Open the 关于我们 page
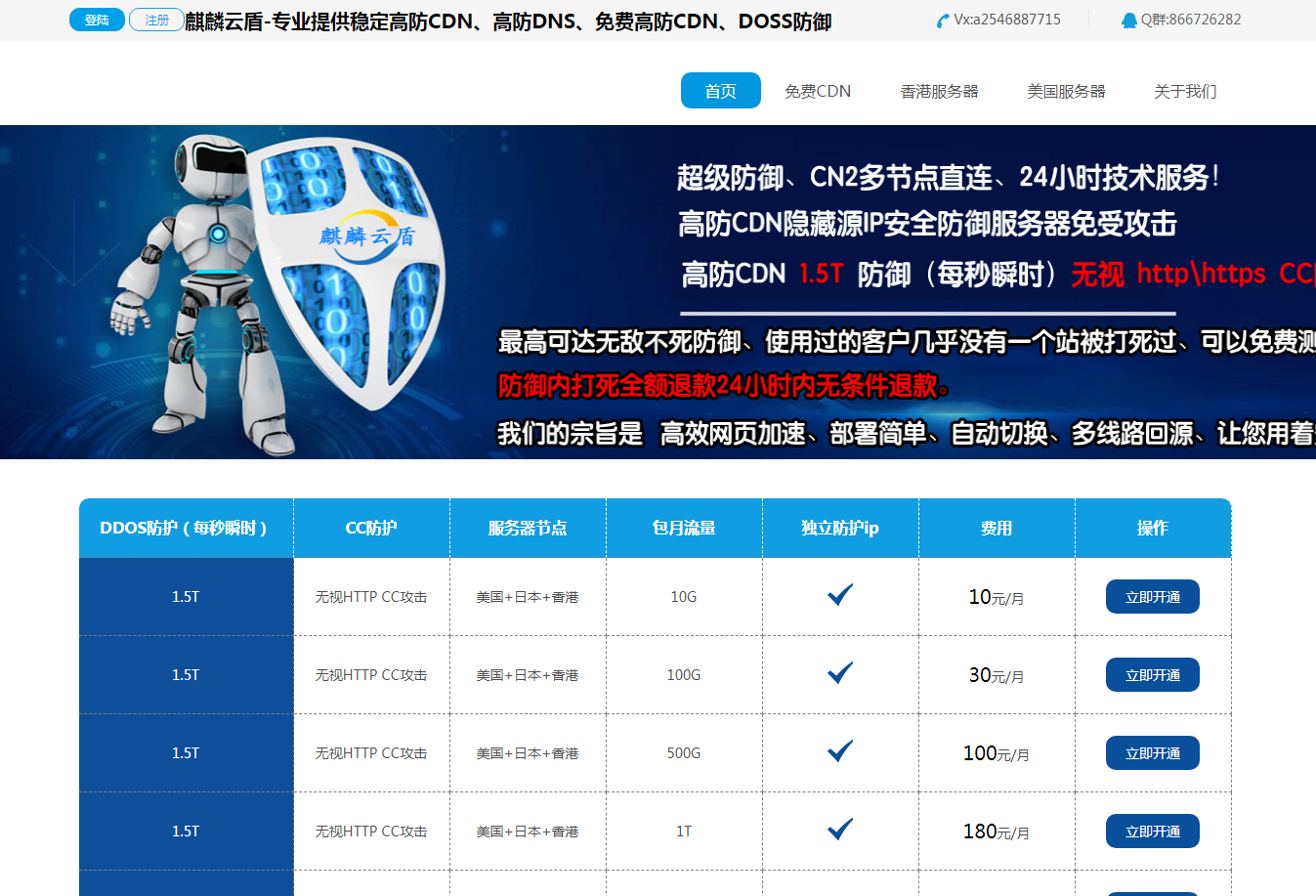1316x896 pixels. [1185, 91]
